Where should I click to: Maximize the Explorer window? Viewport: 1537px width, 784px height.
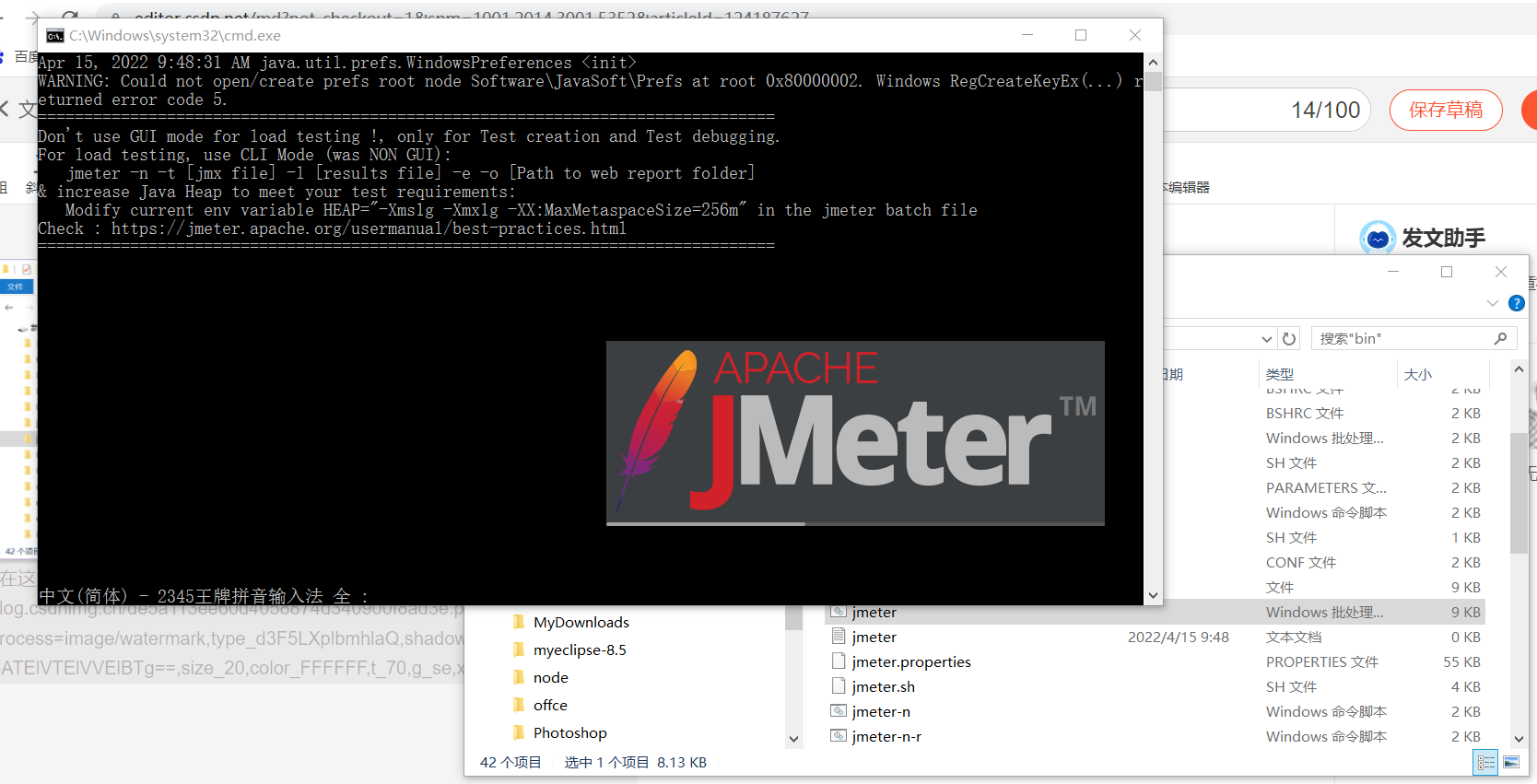(1447, 272)
